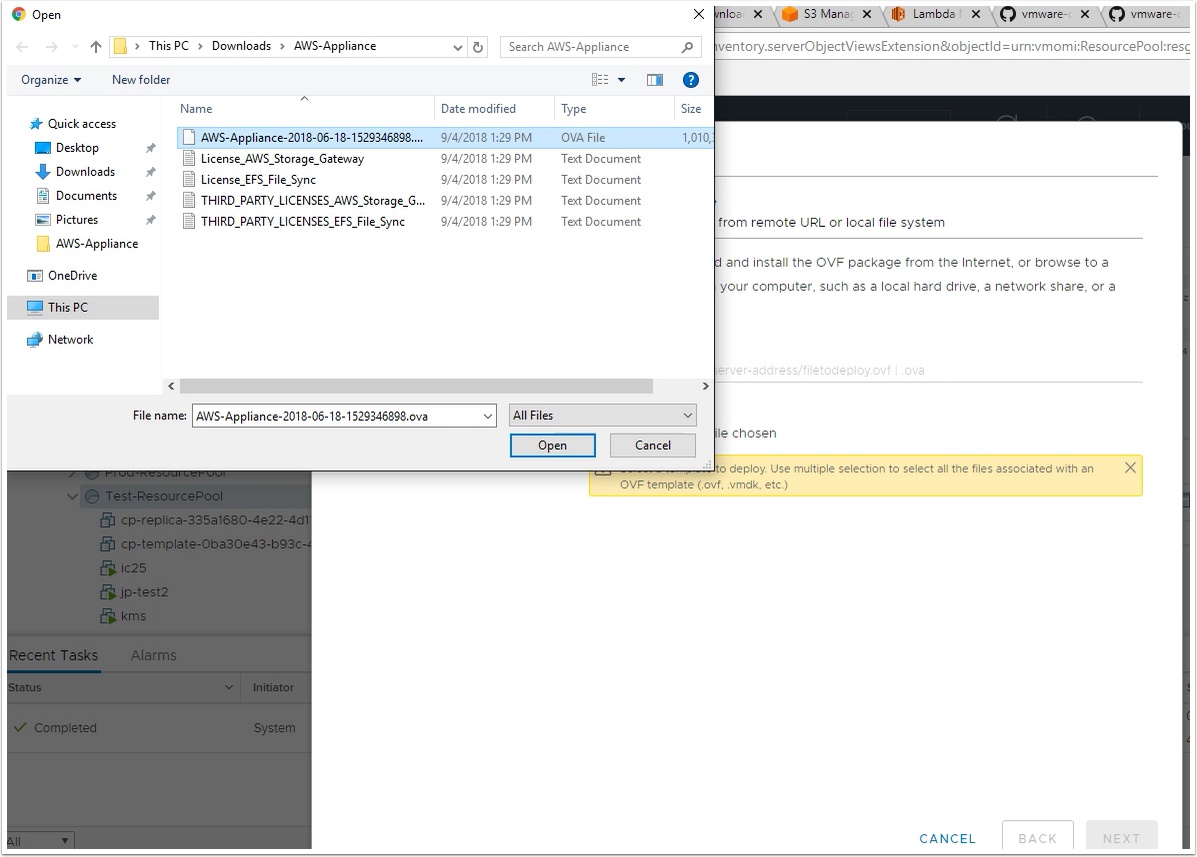
Task: Sort tasks by the Initiator column
Action: 273,688
